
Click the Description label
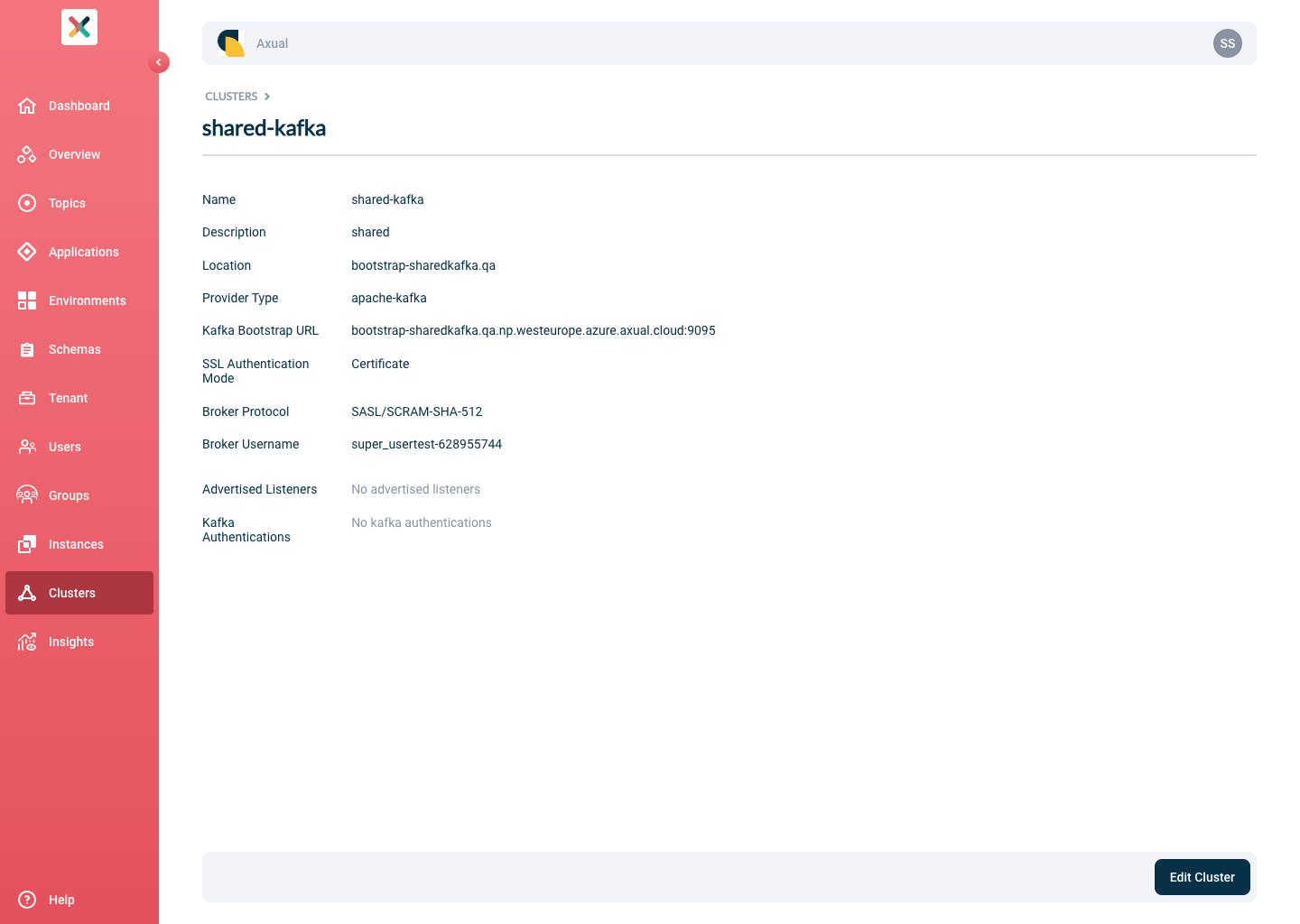coord(234,232)
